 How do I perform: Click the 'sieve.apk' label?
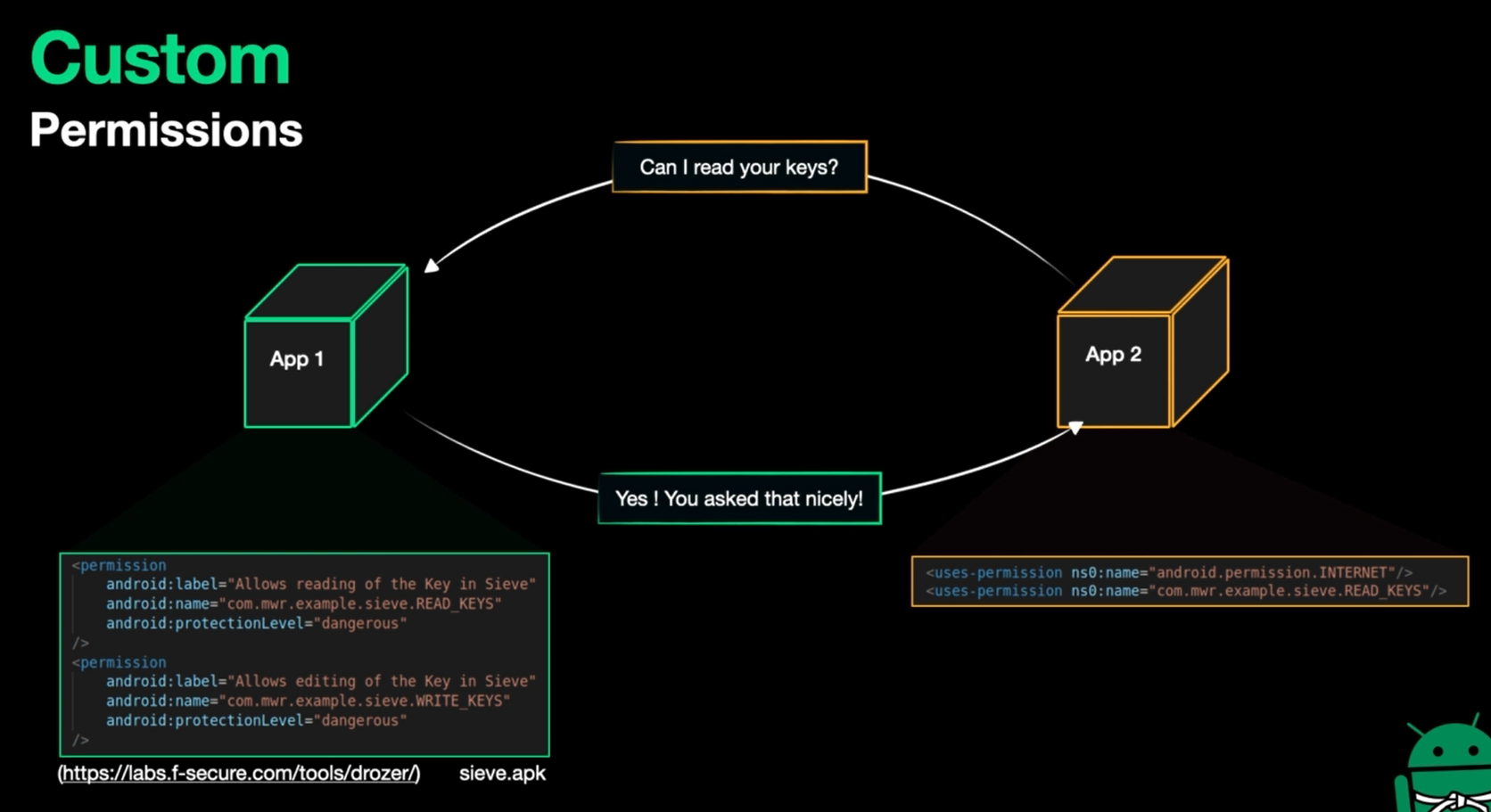tap(502, 773)
